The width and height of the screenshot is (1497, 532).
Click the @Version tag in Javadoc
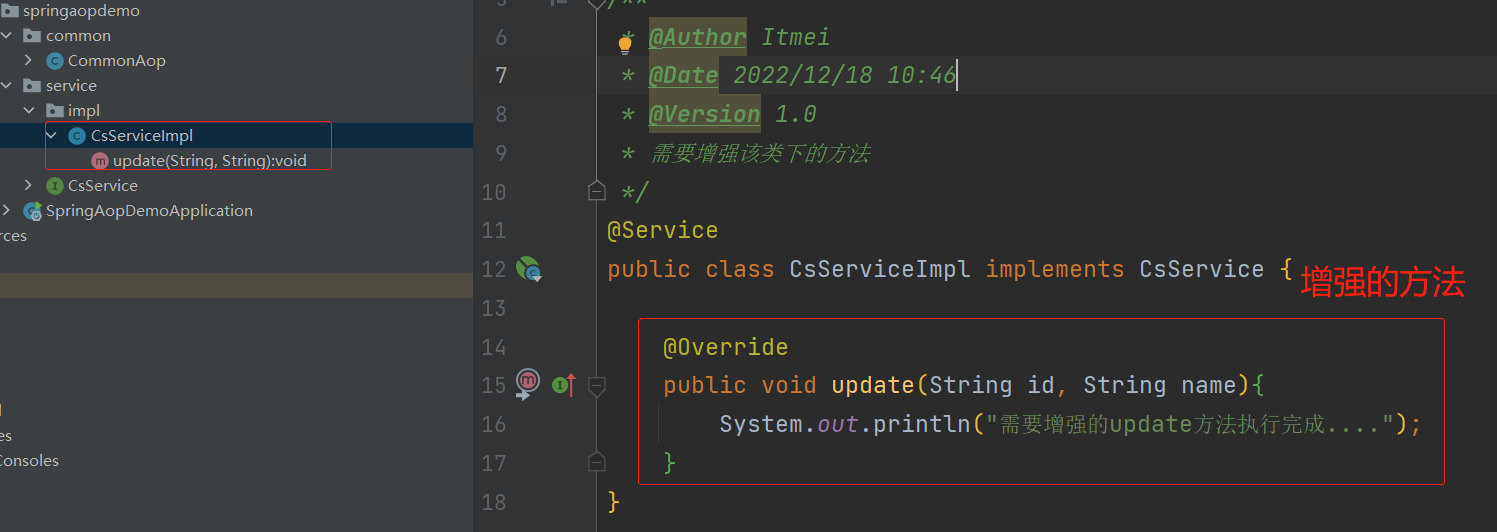[x=704, y=114]
